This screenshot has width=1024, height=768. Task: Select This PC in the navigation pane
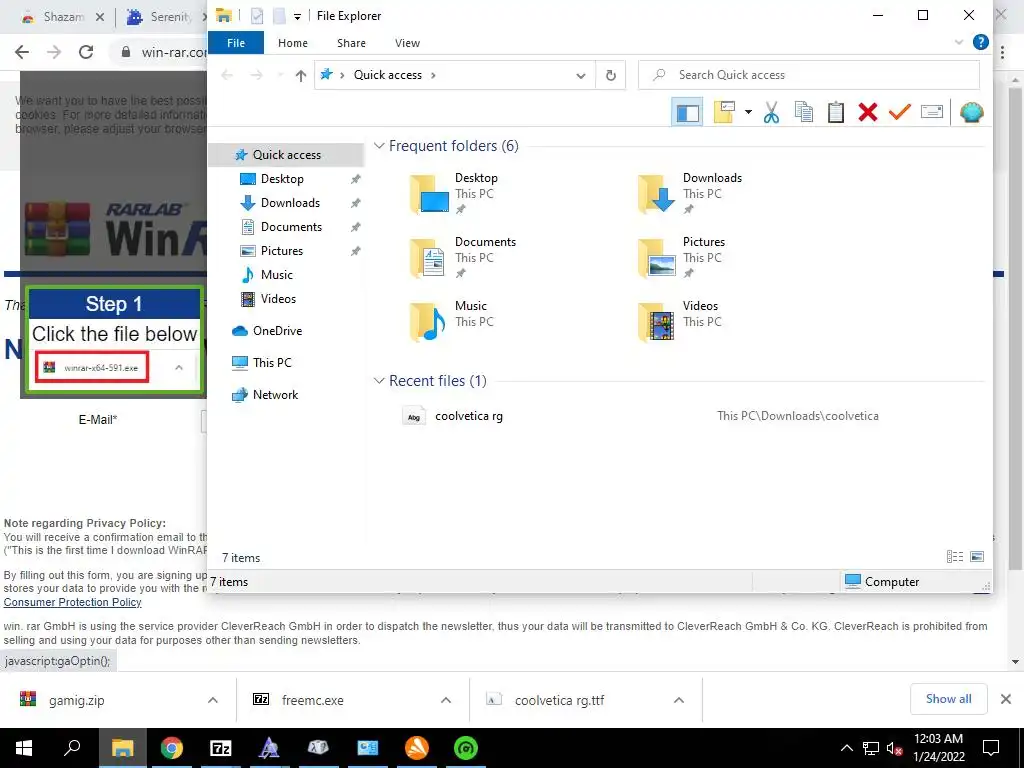(x=272, y=362)
